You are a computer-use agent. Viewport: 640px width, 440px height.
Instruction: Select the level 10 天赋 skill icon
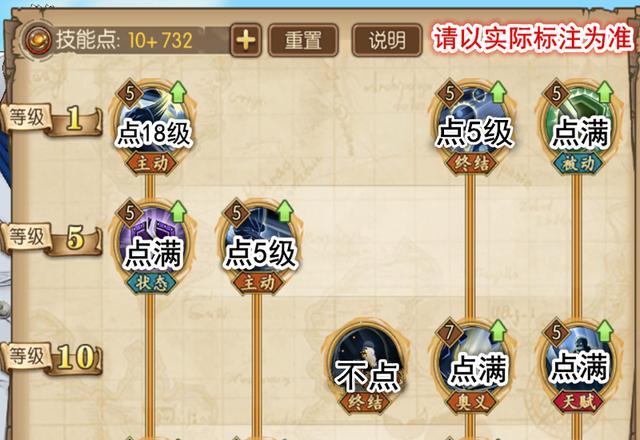click(579, 362)
